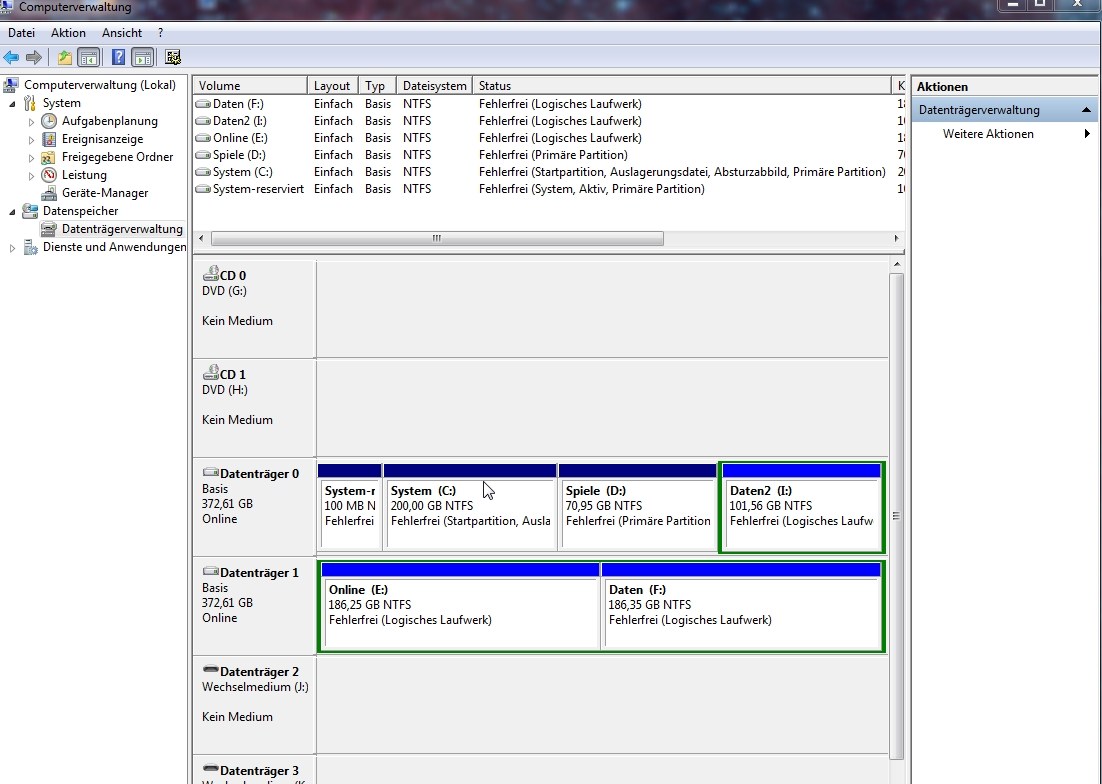
Task: Open Weitere Aktionen in the actions pane
Action: click(x=988, y=134)
